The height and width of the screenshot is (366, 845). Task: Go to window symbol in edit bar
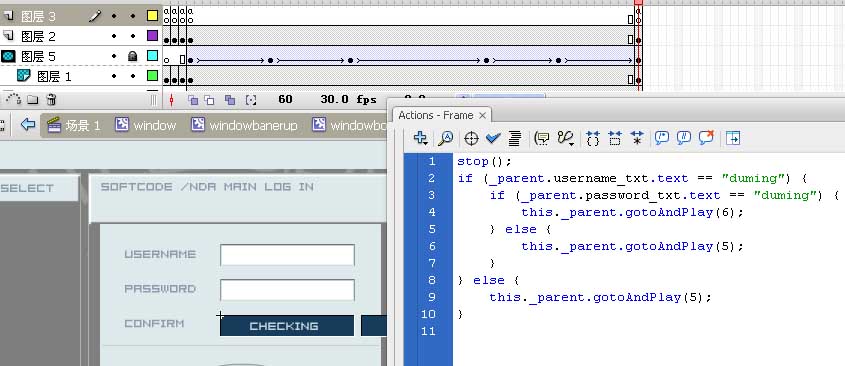[x=146, y=126]
